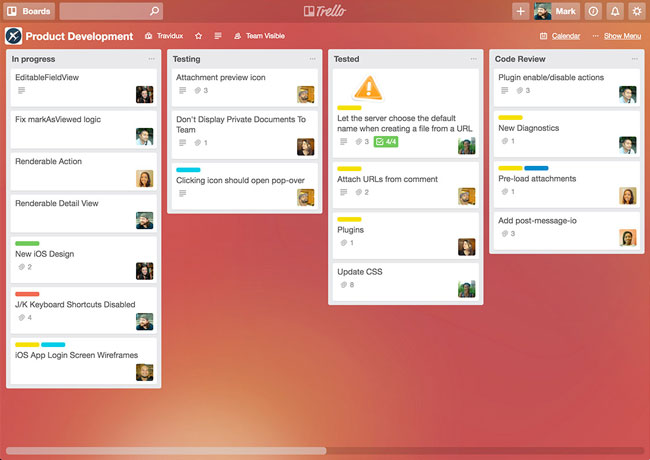
Task: Click description icon on EditableFieldView card
Action: pos(22,90)
